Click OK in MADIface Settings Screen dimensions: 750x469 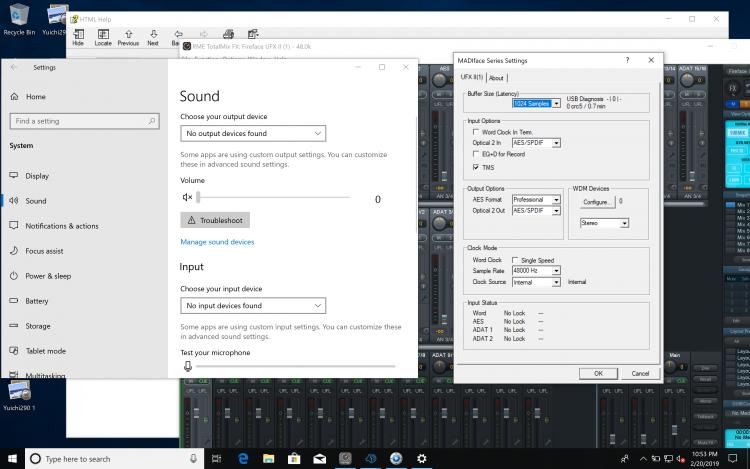coord(598,373)
